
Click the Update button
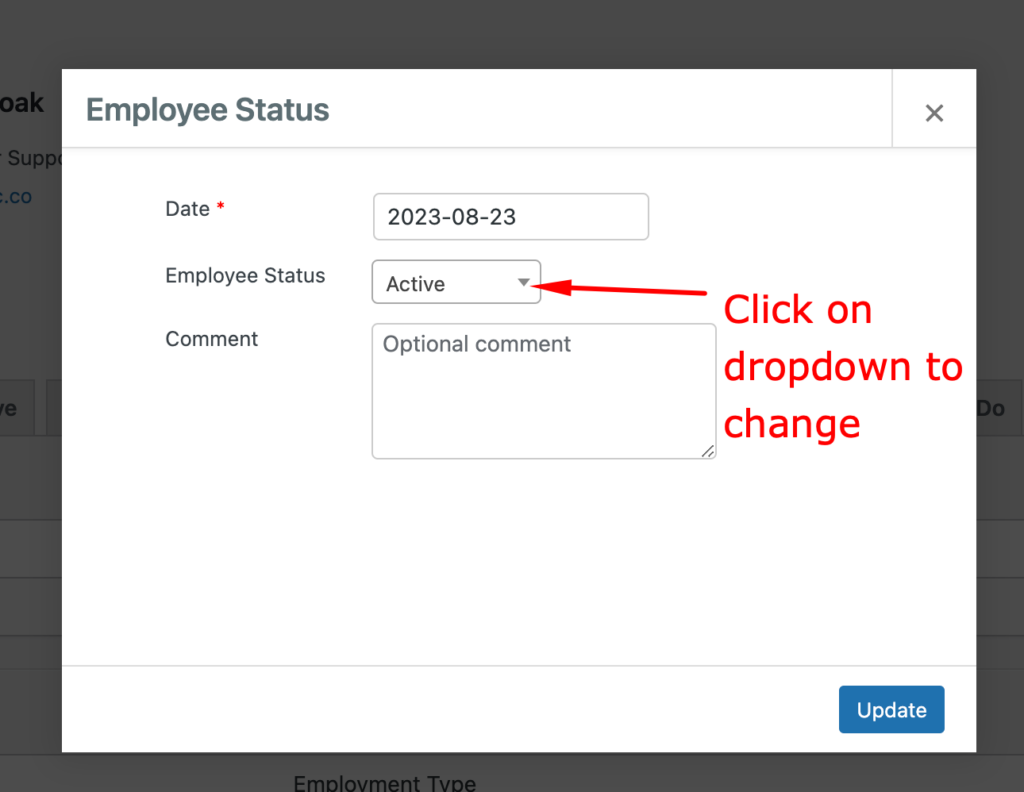tap(890, 709)
